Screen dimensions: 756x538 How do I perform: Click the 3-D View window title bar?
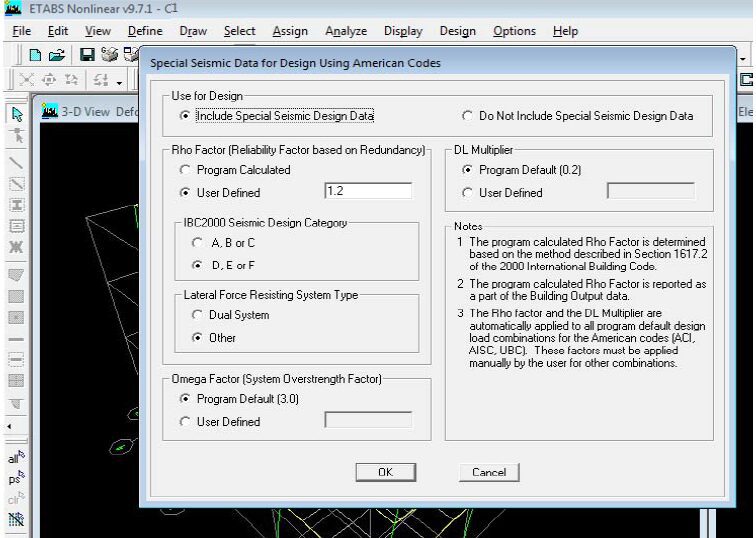(86, 111)
